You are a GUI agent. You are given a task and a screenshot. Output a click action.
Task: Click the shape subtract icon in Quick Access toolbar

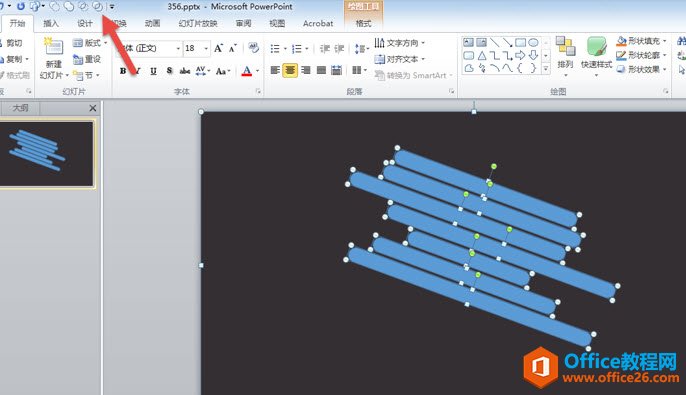[x=97, y=6]
